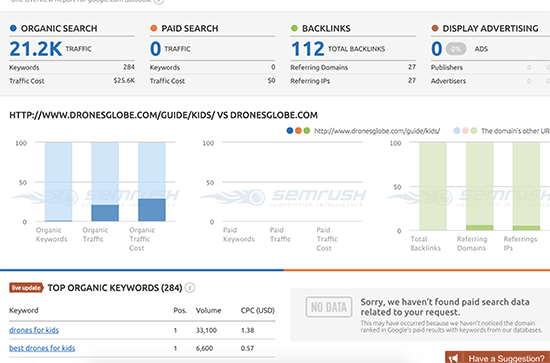Click the blue Organic Search dot

pos(13,28)
